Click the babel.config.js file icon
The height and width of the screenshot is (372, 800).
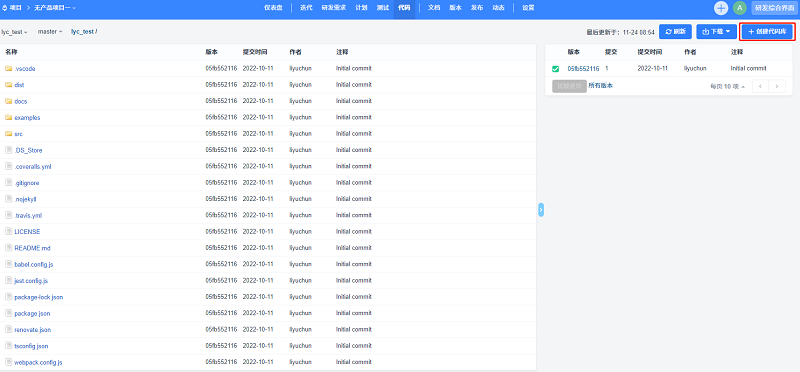click(x=8, y=264)
